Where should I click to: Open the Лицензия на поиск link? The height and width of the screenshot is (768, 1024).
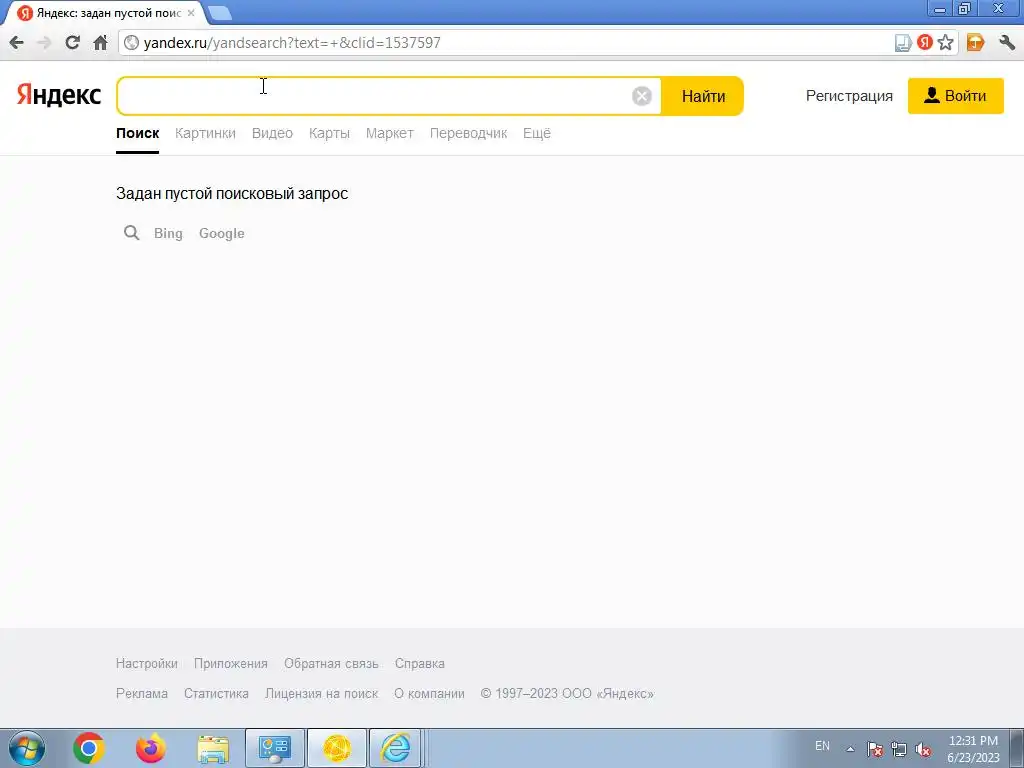coord(321,694)
